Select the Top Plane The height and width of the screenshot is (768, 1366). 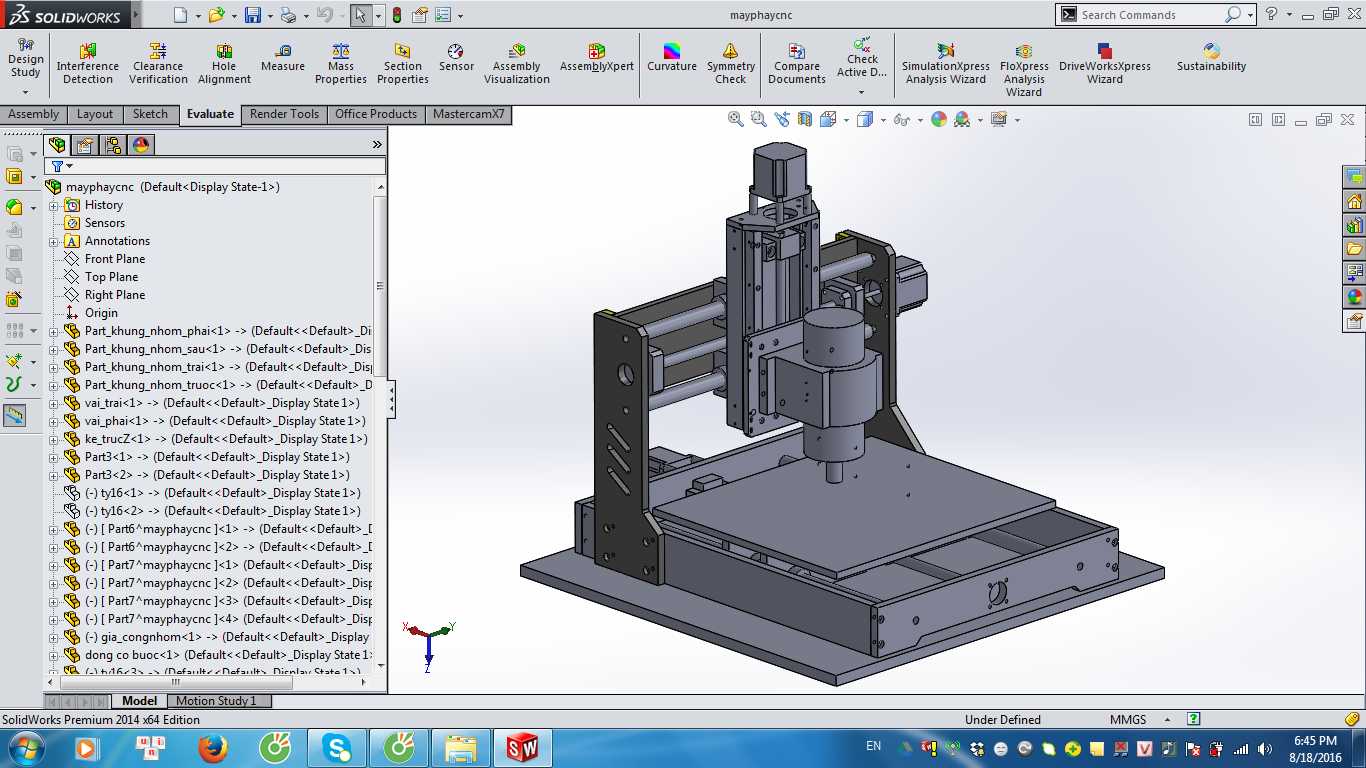click(x=111, y=277)
